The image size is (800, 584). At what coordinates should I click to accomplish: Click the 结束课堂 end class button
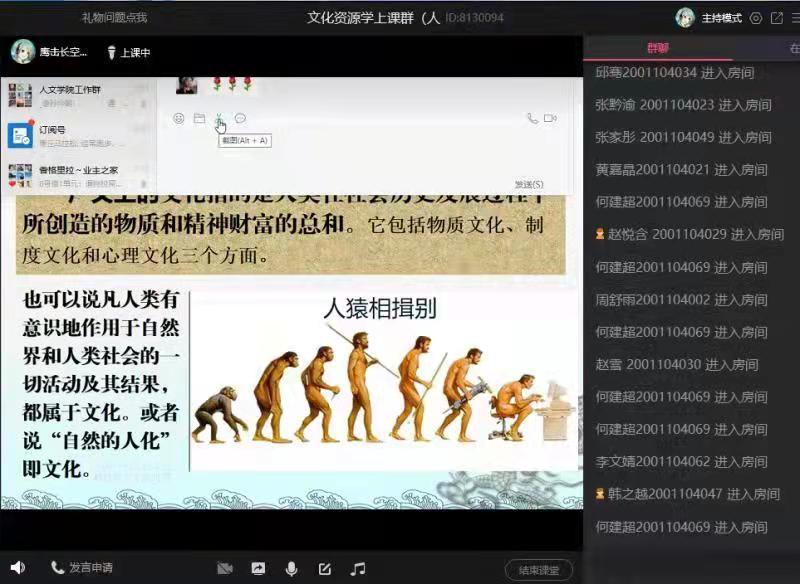coord(539,569)
